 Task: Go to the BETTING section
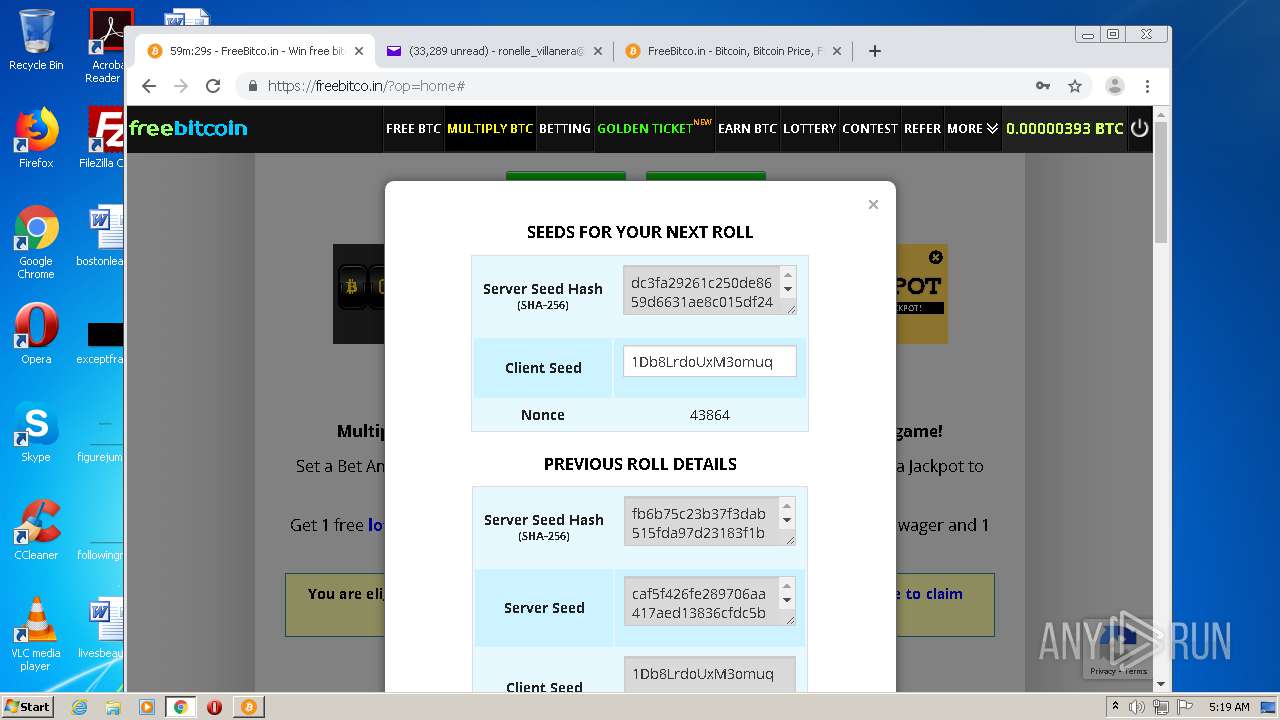pyautogui.click(x=564, y=128)
